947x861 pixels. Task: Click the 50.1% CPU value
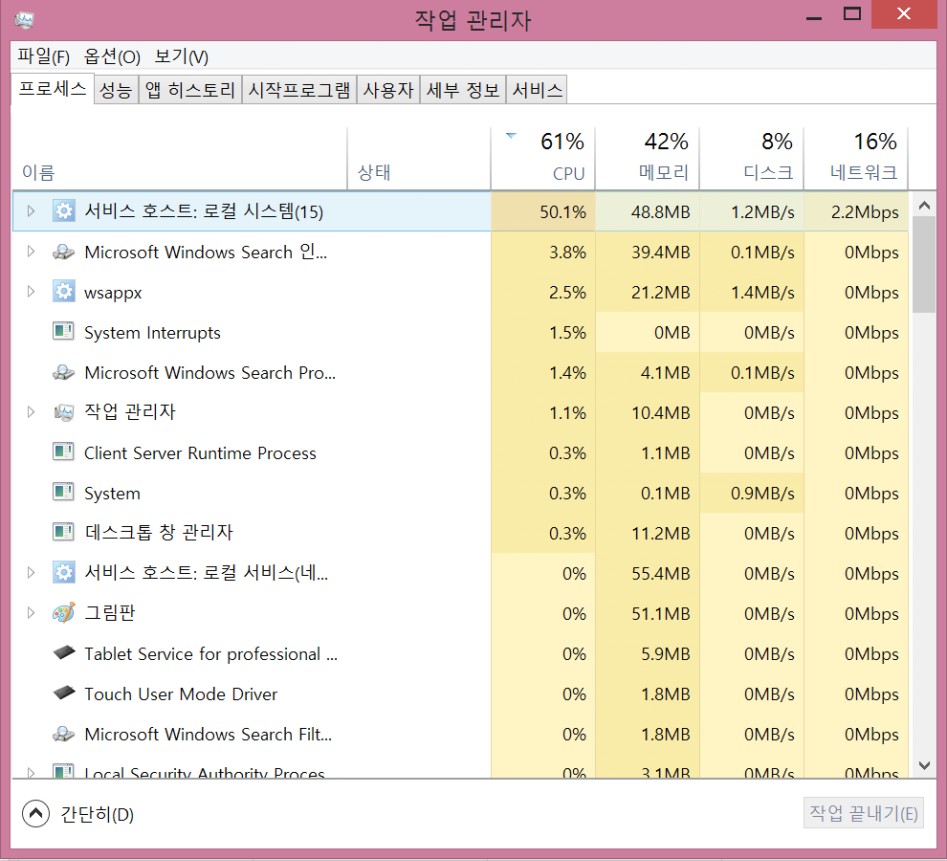[x=562, y=212]
